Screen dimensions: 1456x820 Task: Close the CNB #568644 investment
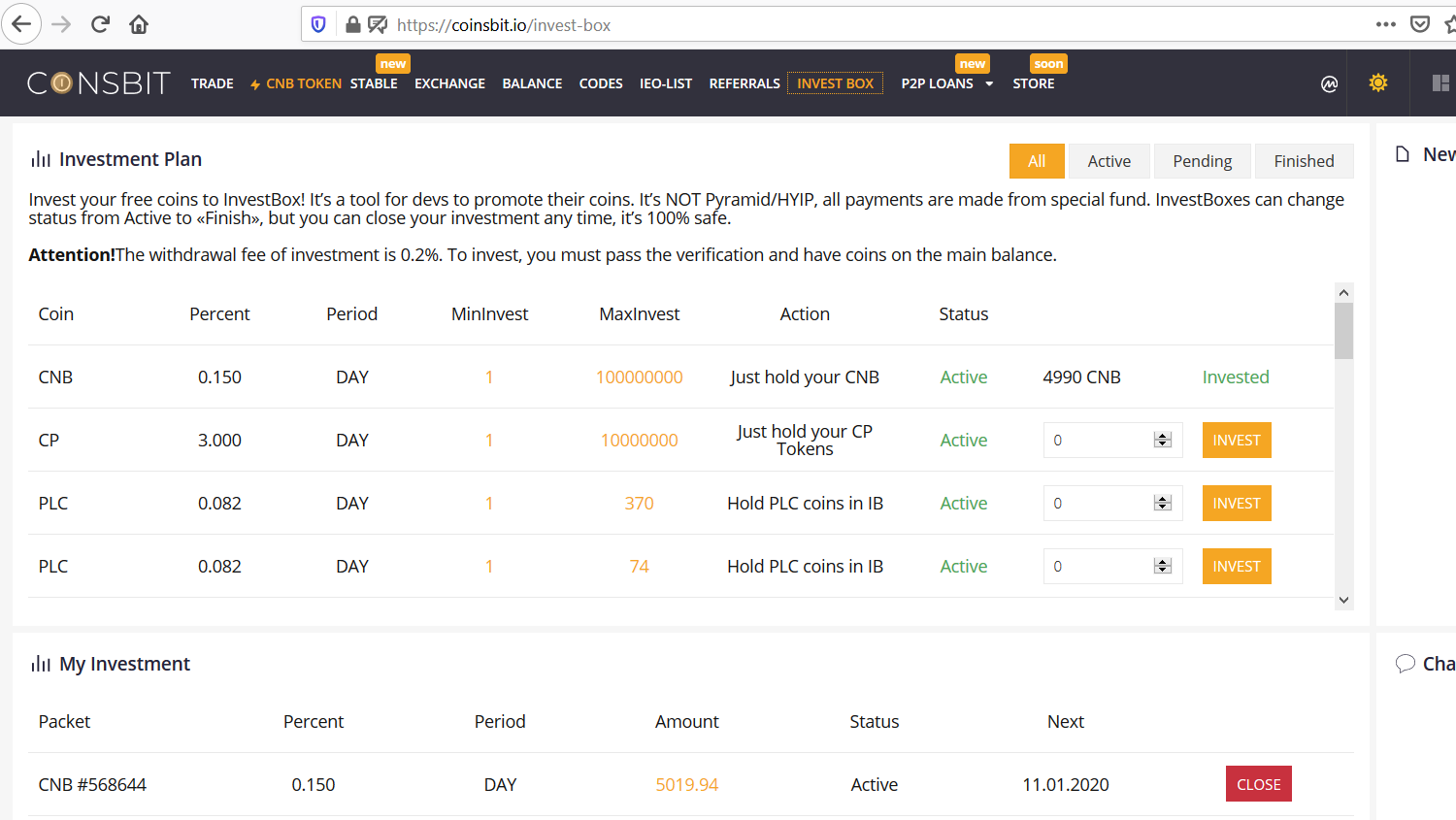tap(1258, 784)
